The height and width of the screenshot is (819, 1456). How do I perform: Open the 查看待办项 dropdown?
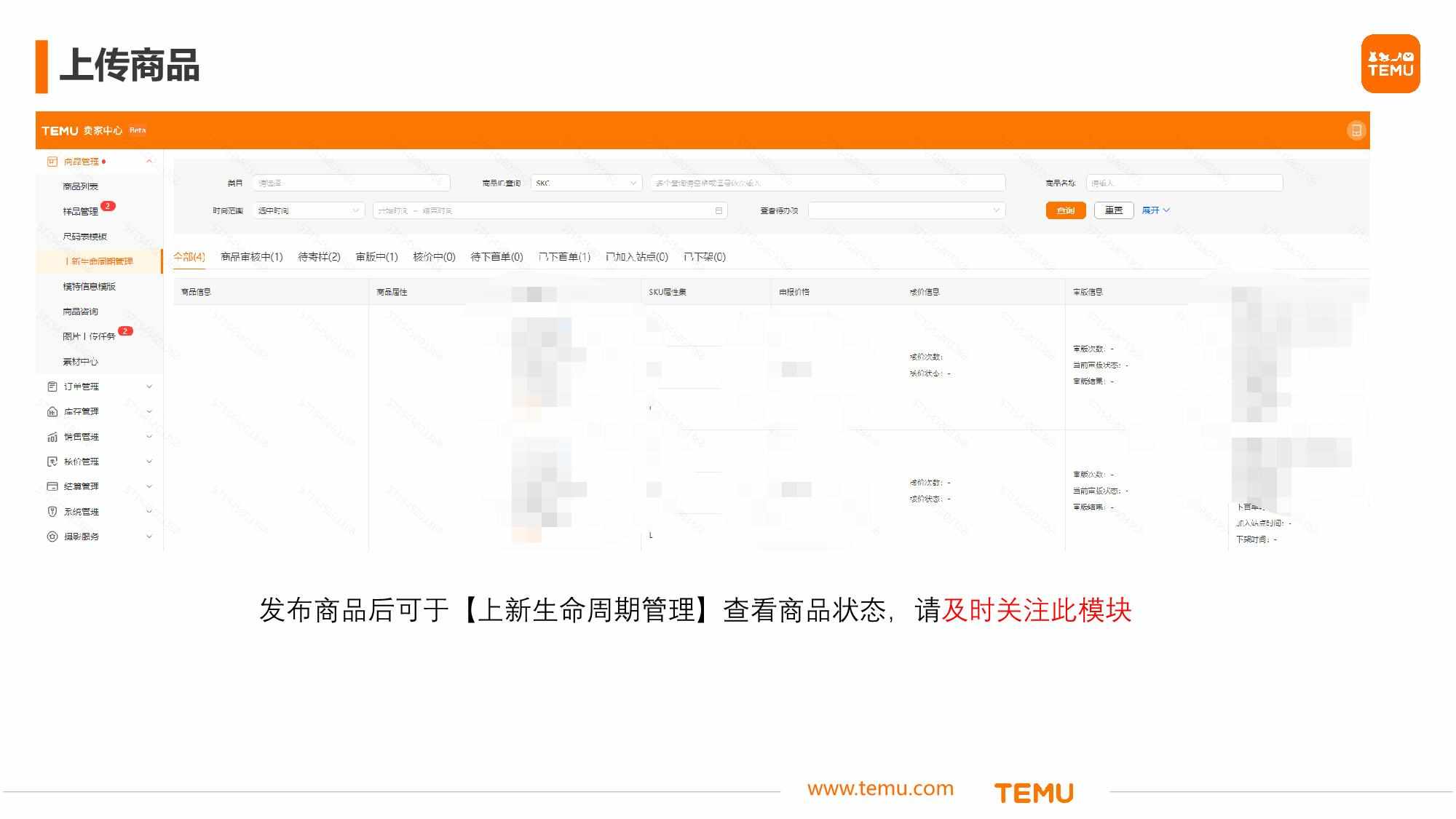[x=906, y=210]
